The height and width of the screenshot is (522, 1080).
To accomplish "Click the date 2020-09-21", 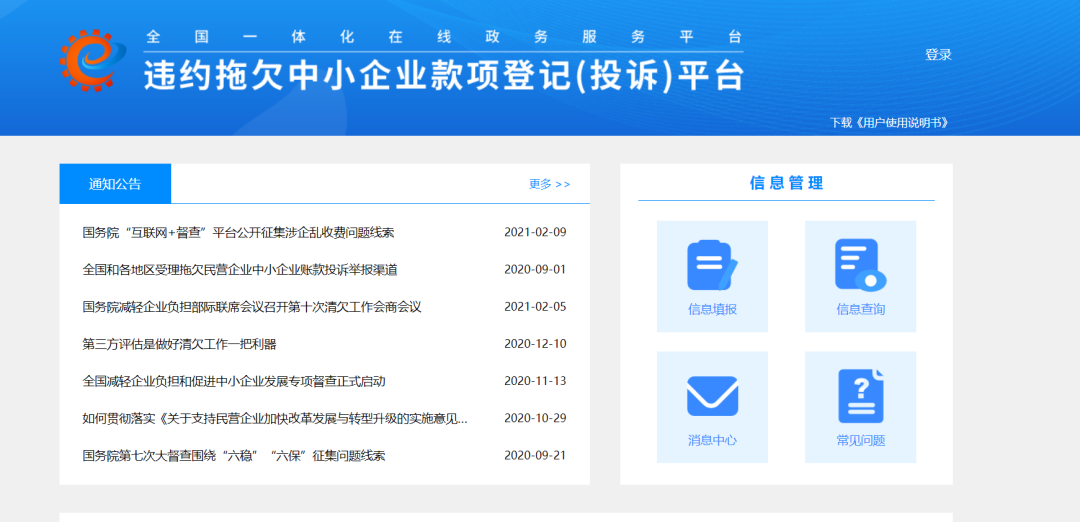I will pyautogui.click(x=535, y=455).
